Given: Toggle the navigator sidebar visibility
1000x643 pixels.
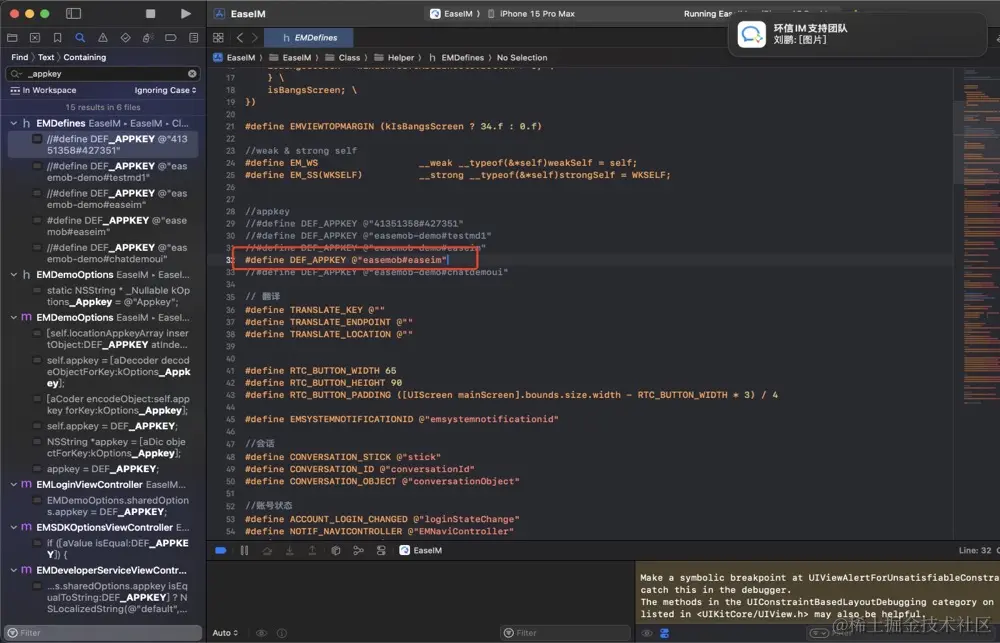Looking at the screenshot, I should click(73, 13).
